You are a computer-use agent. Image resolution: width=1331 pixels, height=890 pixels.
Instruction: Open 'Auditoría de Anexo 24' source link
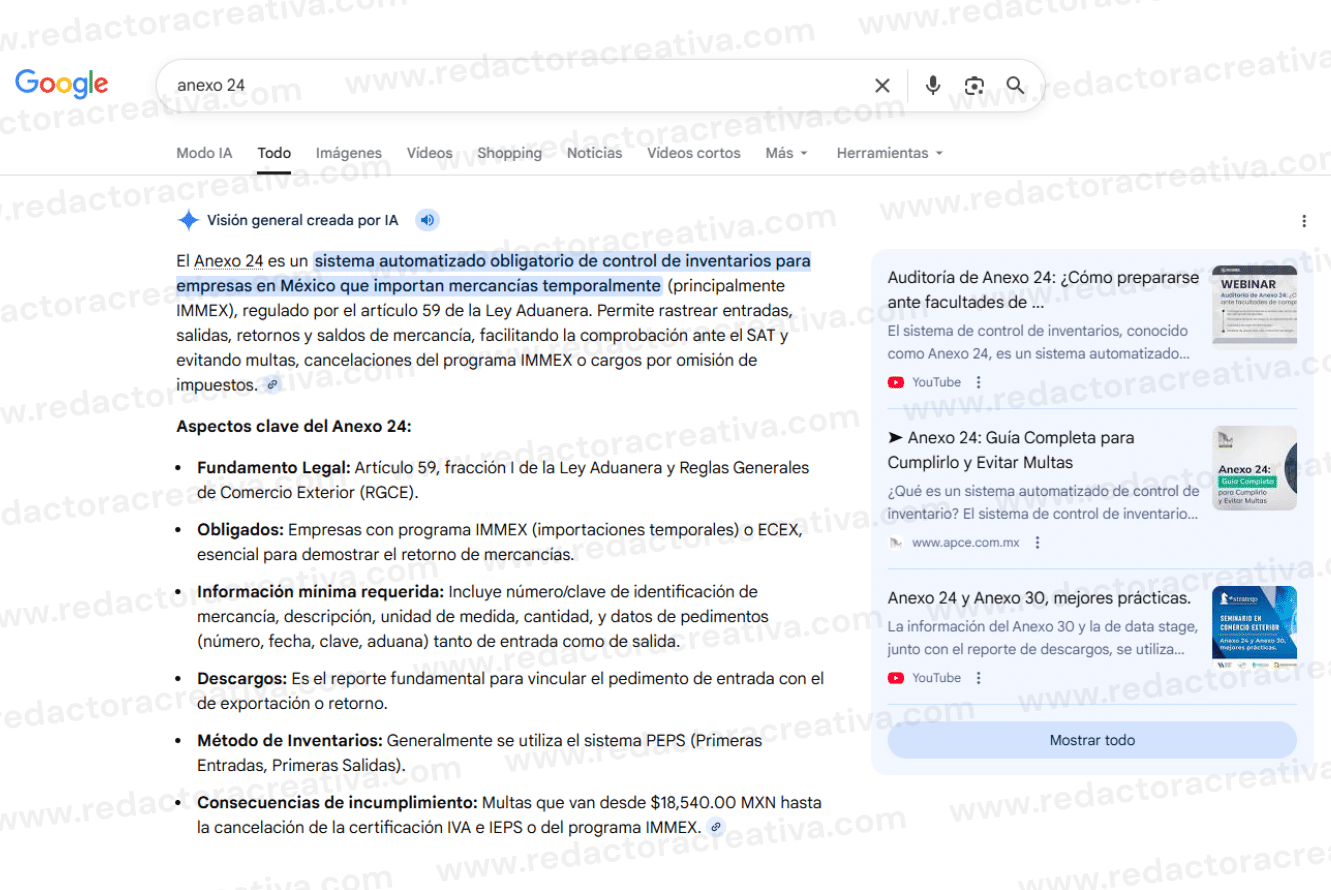coord(1043,290)
